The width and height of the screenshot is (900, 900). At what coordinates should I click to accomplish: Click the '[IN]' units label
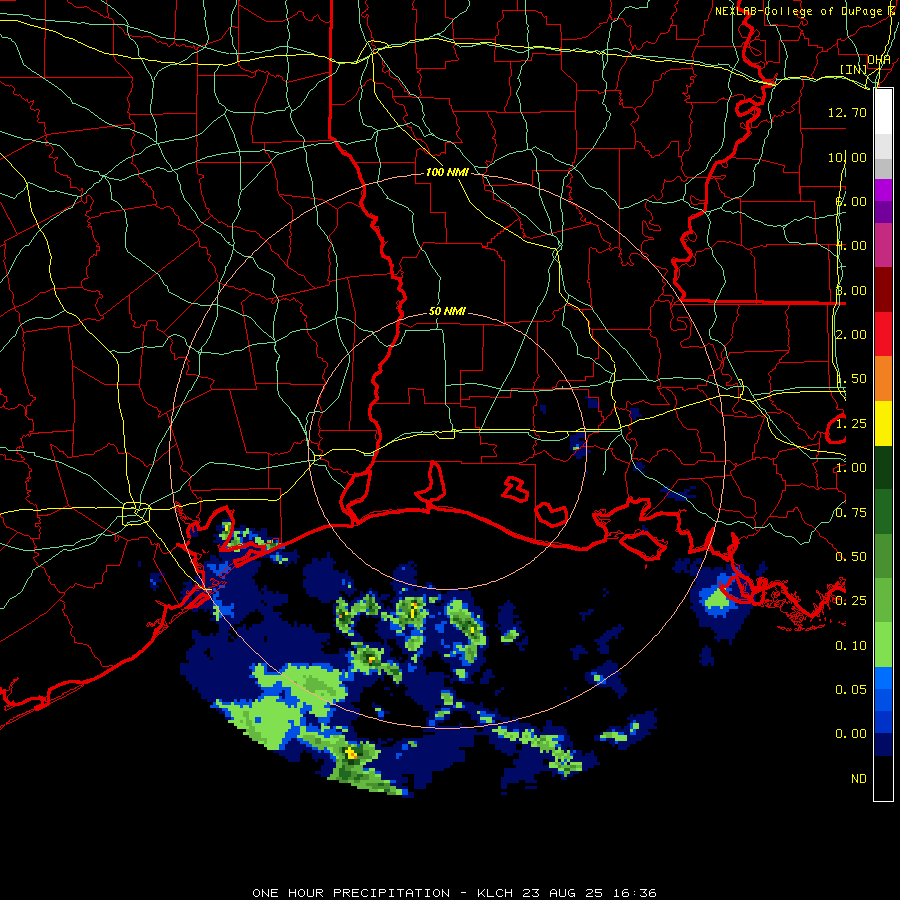click(854, 69)
